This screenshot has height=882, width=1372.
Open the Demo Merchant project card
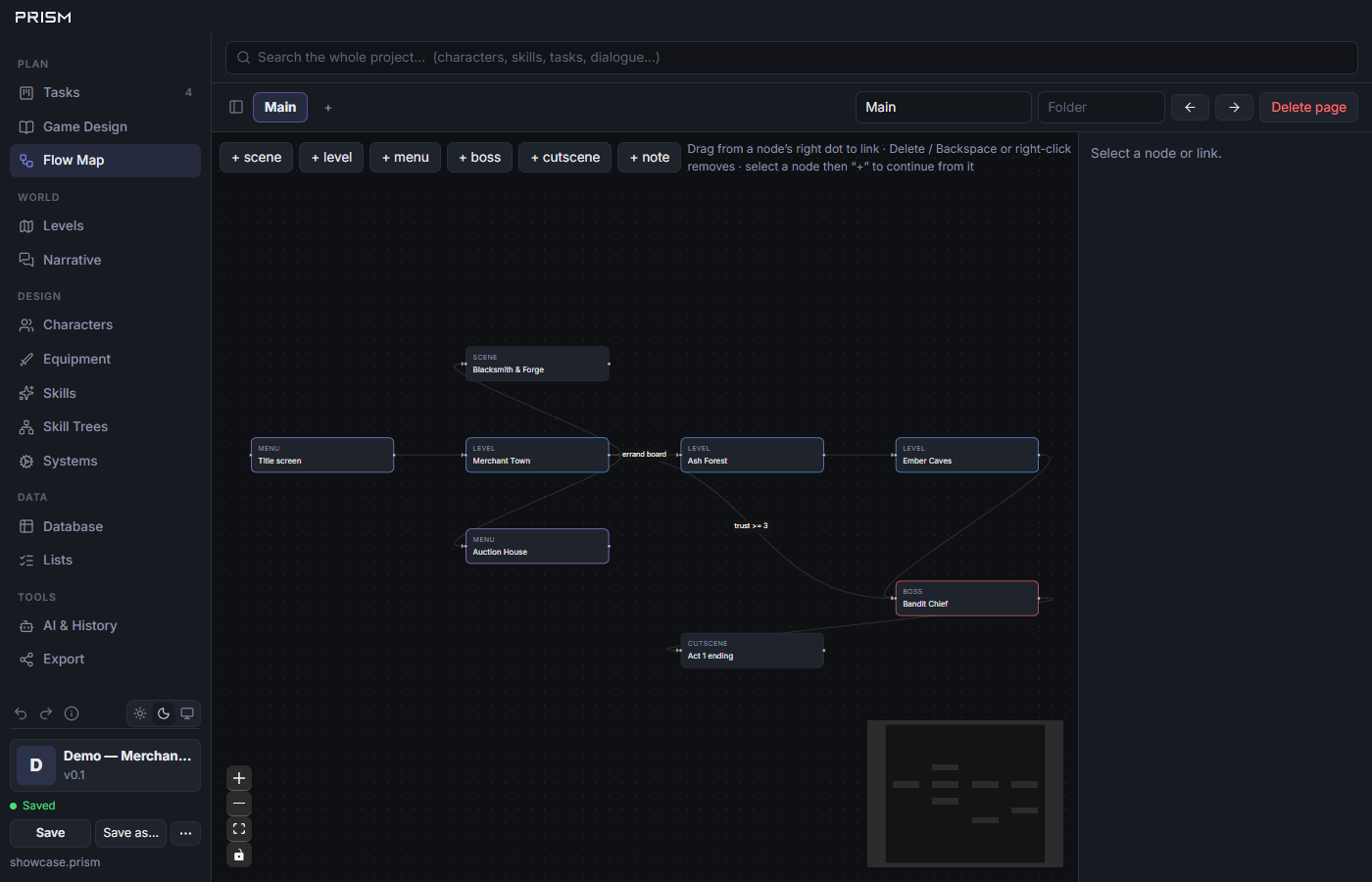click(x=105, y=765)
